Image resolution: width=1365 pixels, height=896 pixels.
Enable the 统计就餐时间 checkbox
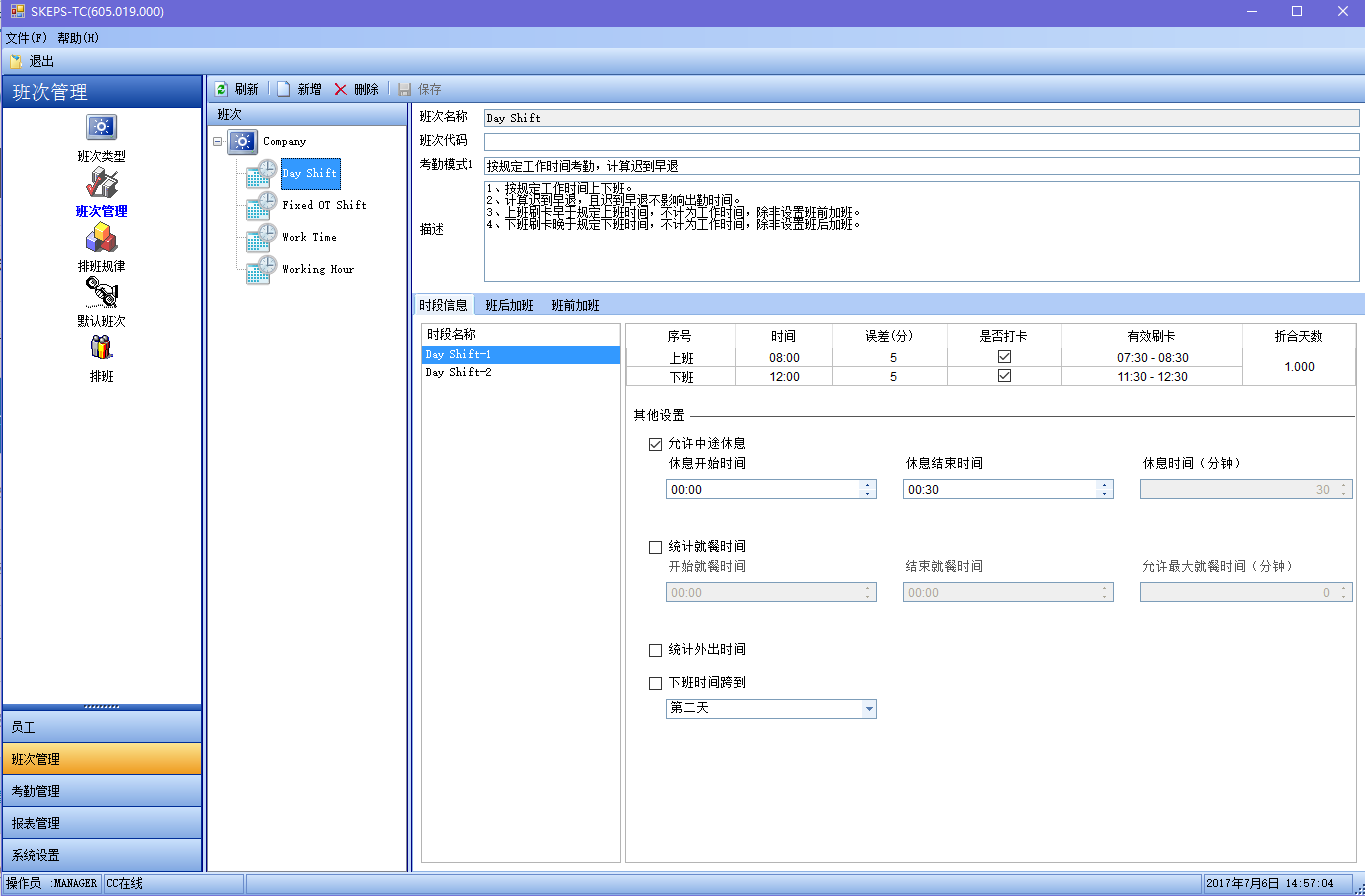(x=656, y=547)
